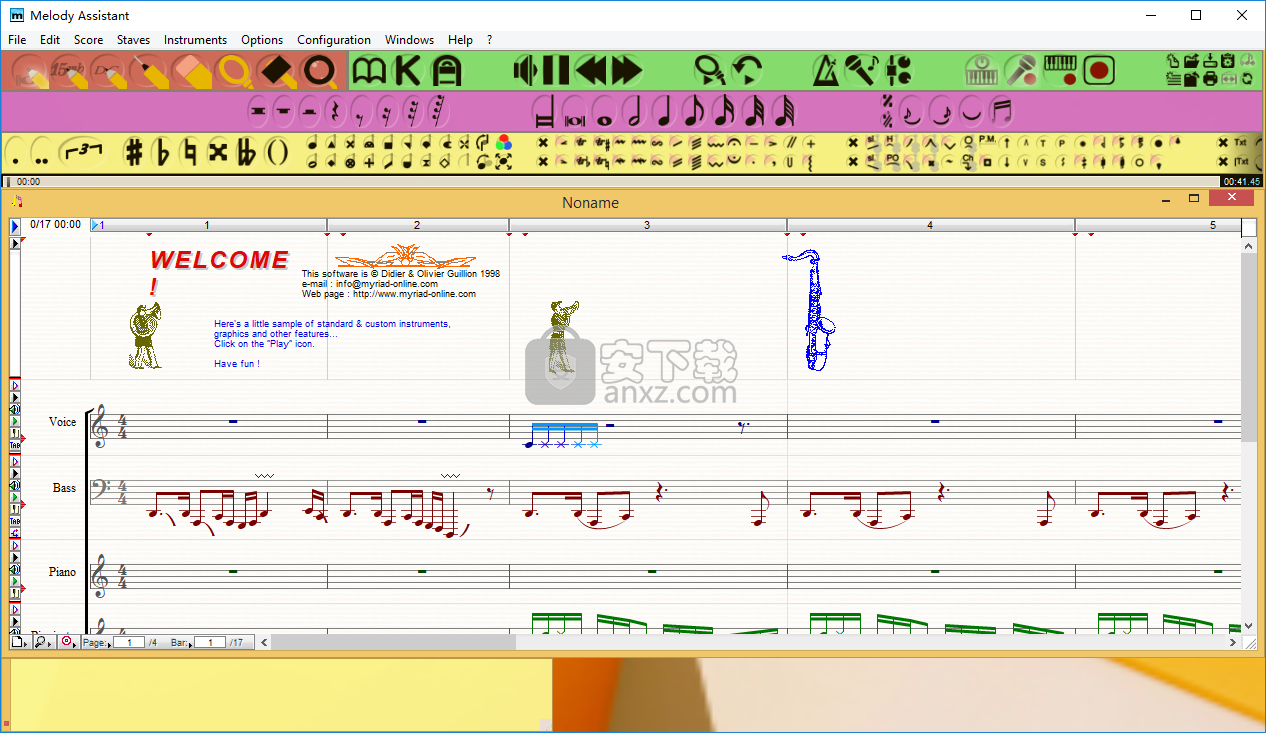Pause playback with the pause button

[x=556, y=71]
